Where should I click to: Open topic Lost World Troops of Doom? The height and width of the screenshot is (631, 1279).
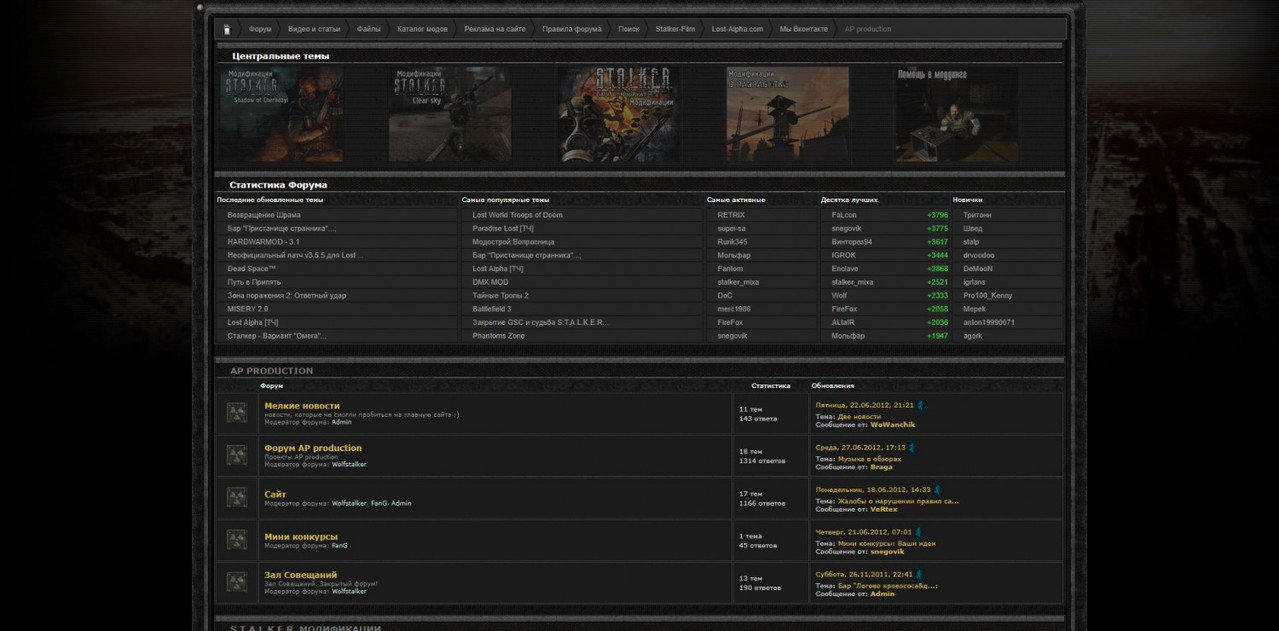pos(517,215)
